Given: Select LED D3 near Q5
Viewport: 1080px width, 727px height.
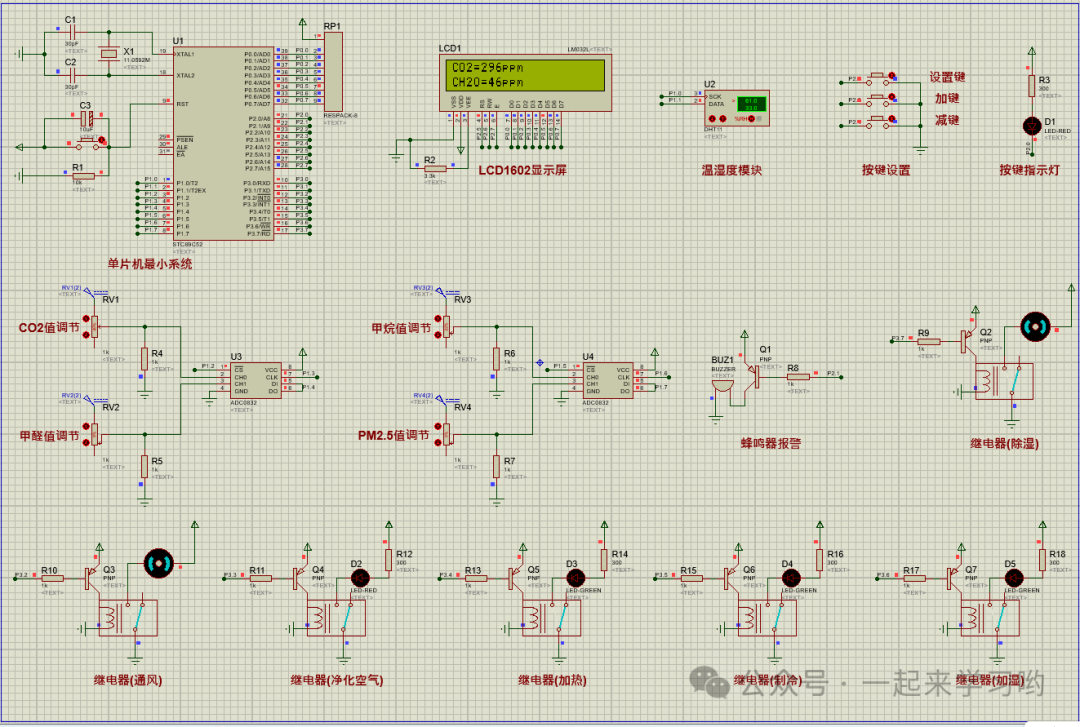Looking at the screenshot, I should coord(575,578).
